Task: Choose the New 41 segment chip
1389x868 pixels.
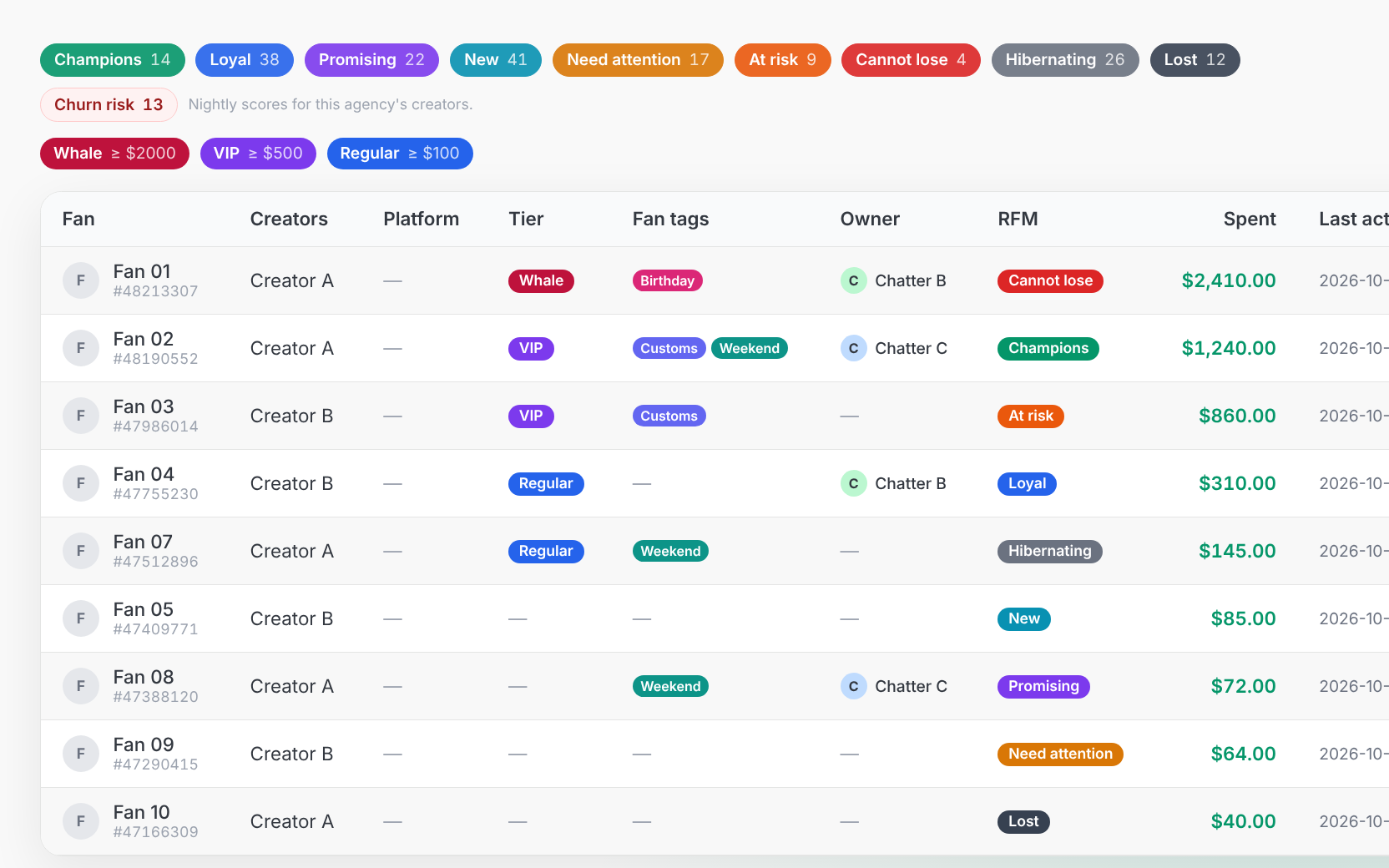Action: coord(496,60)
